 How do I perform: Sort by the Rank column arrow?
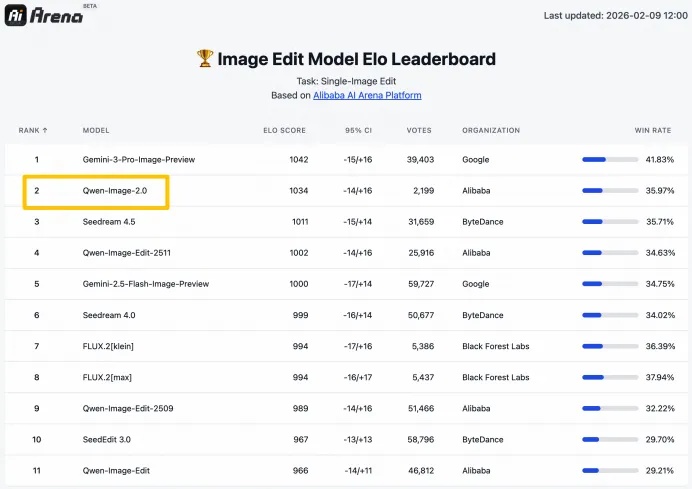click(x=45, y=130)
